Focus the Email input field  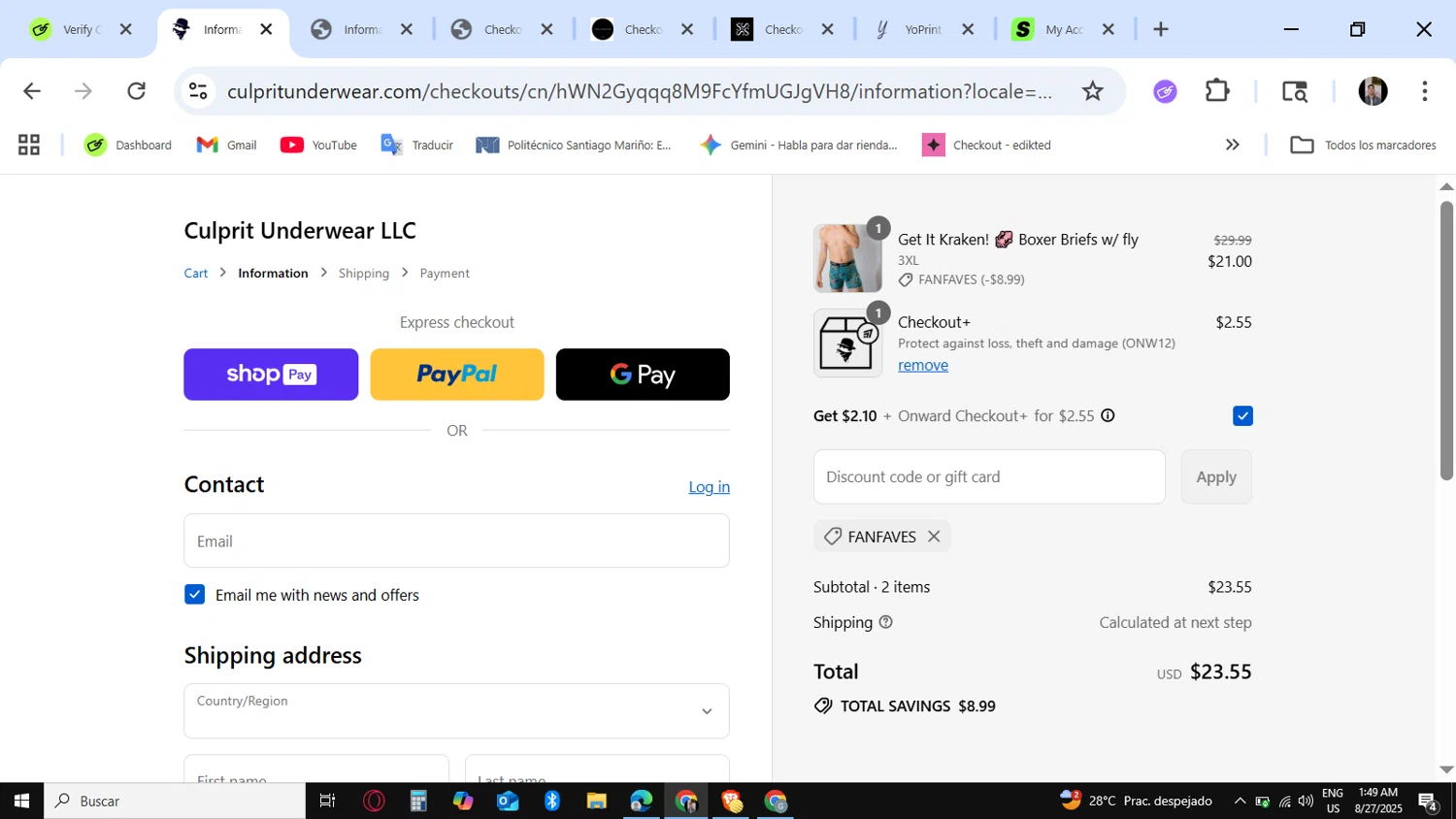pos(456,541)
